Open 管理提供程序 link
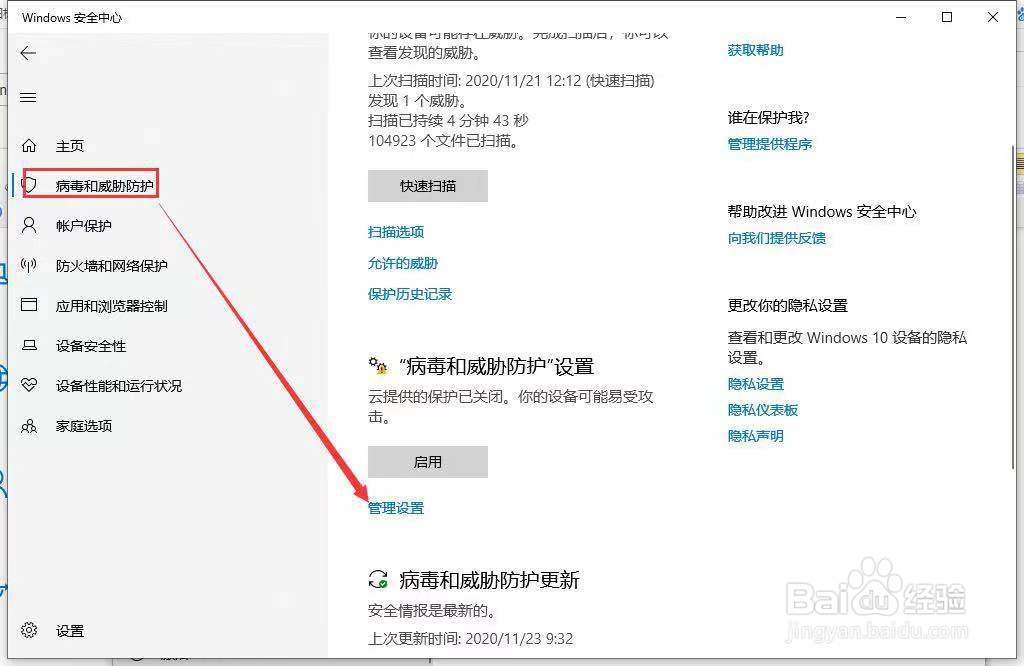 point(770,144)
